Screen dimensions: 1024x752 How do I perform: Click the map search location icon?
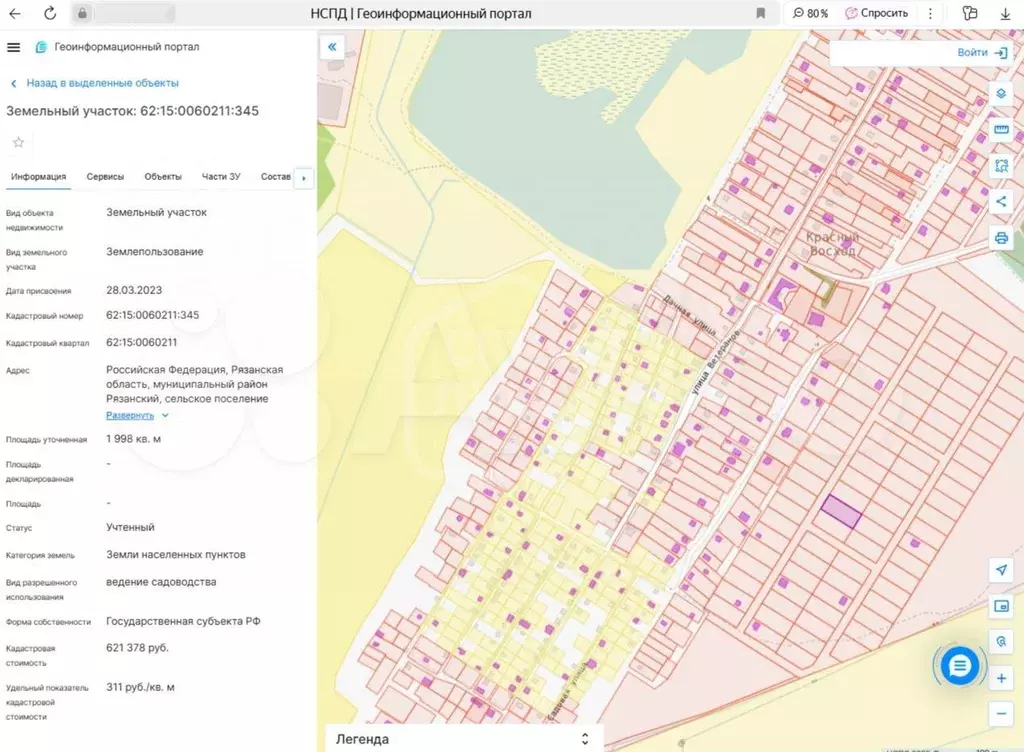pyautogui.click(x=1001, y=642)
